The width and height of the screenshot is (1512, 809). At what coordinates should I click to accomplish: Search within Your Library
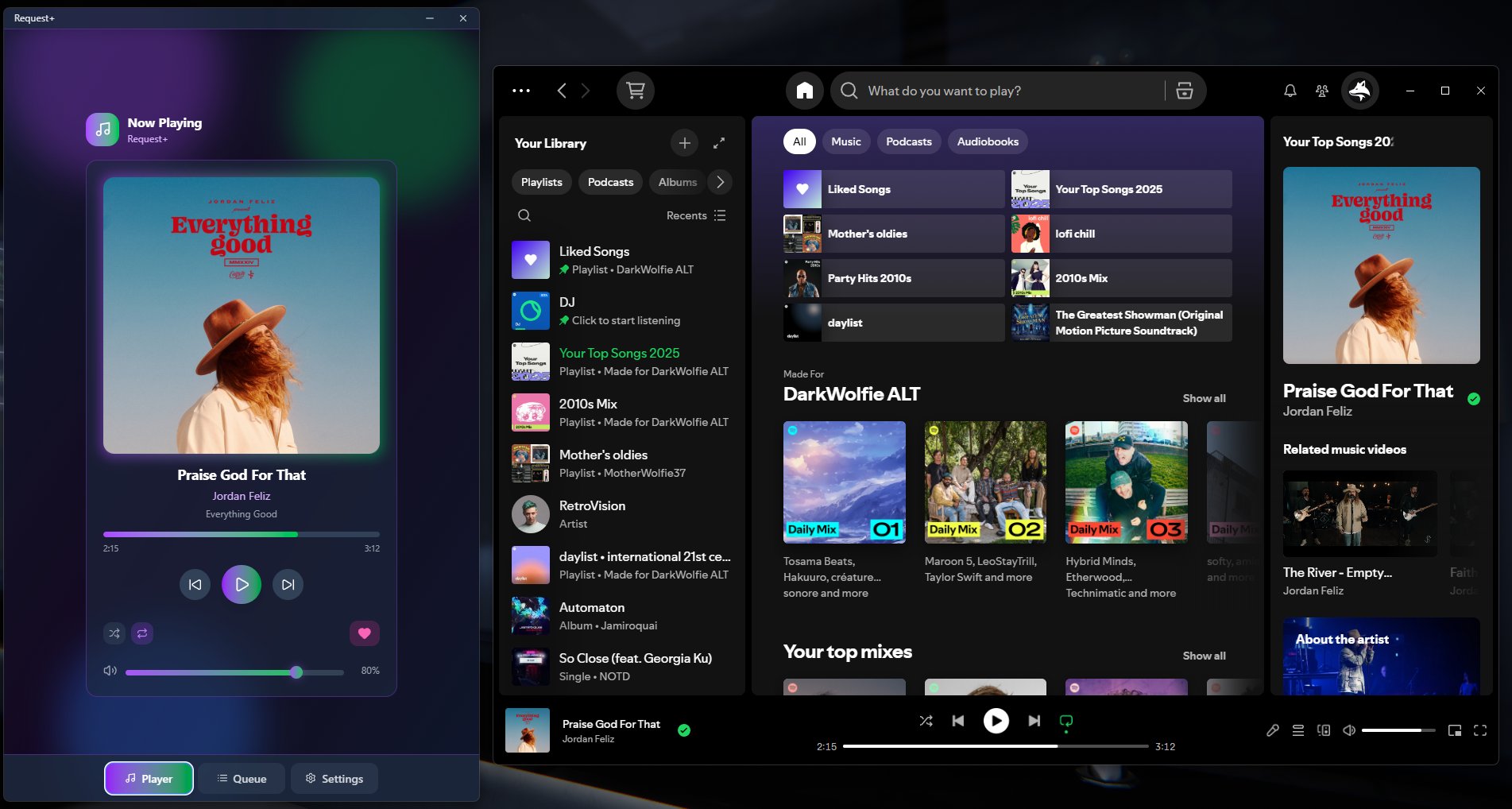524,215
